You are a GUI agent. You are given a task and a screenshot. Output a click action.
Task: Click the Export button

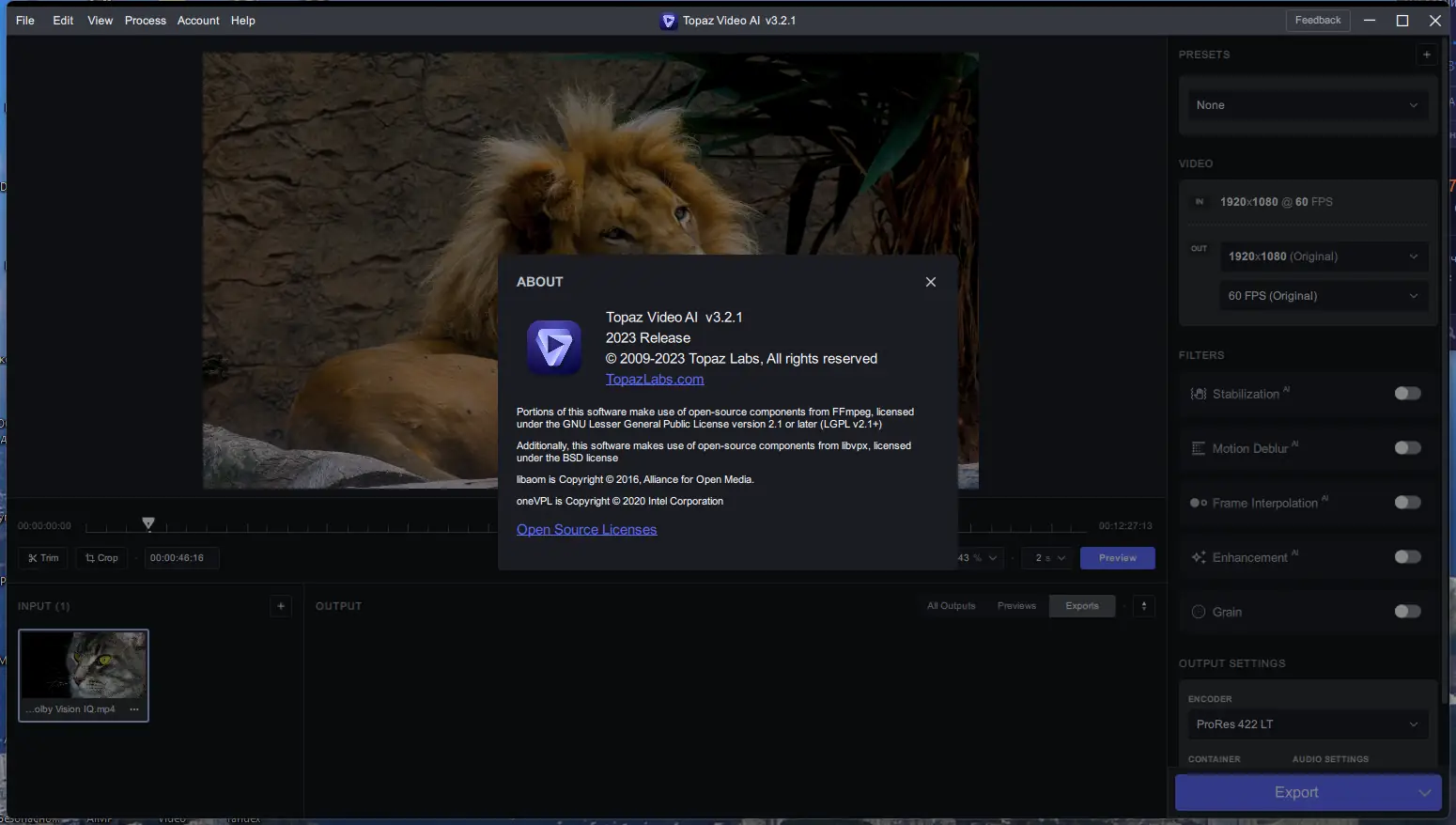point(1296,793)
